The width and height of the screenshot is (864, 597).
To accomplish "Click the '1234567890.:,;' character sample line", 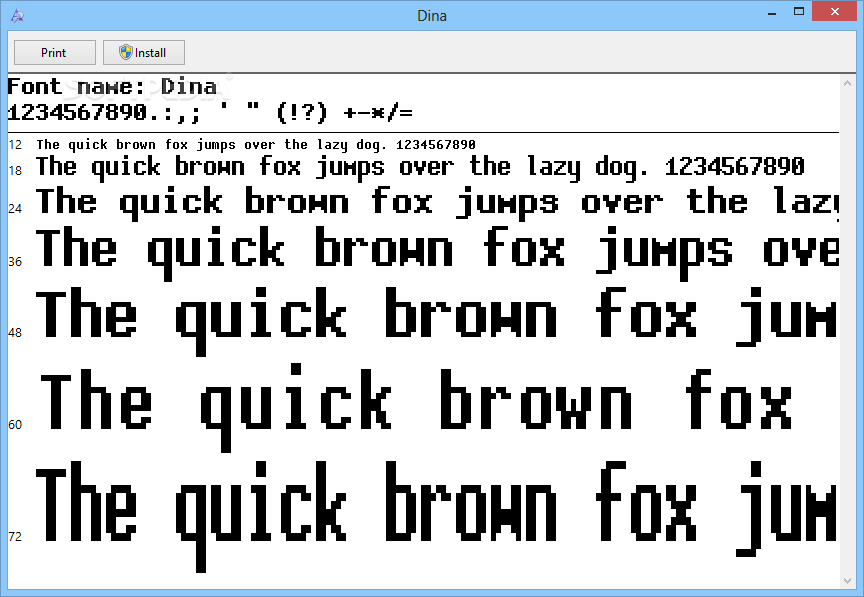I will point(210,112).
